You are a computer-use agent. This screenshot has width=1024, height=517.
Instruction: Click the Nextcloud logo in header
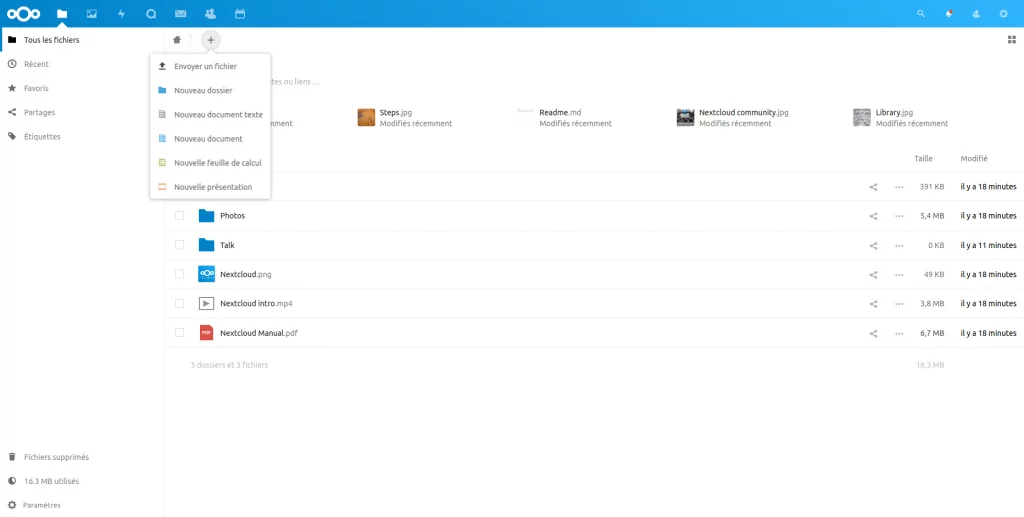[24, 14]
